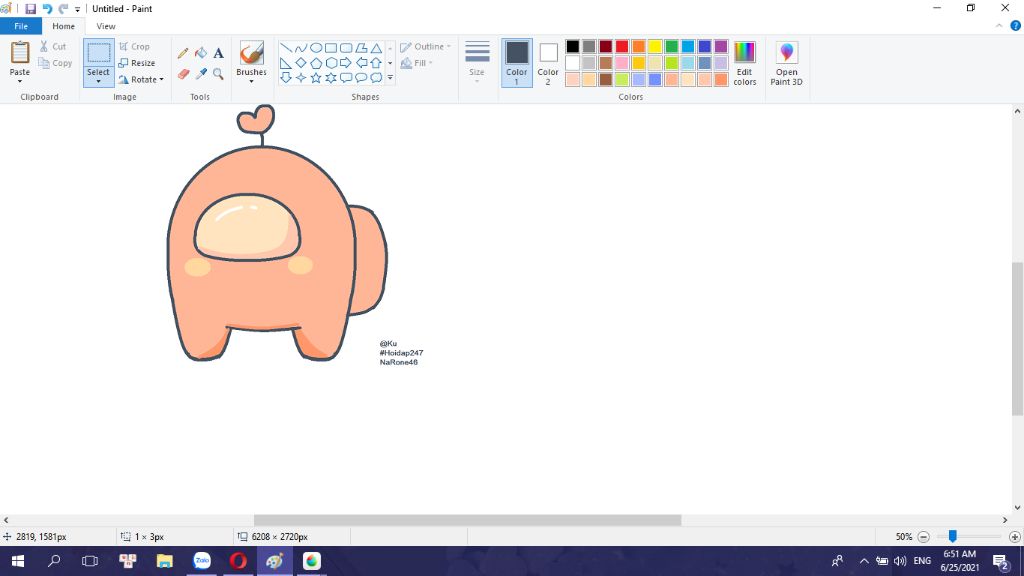The width and height of the screenshot is (1024, 576).
Task: Pick the Triangle shape
Action: point(376,48)
